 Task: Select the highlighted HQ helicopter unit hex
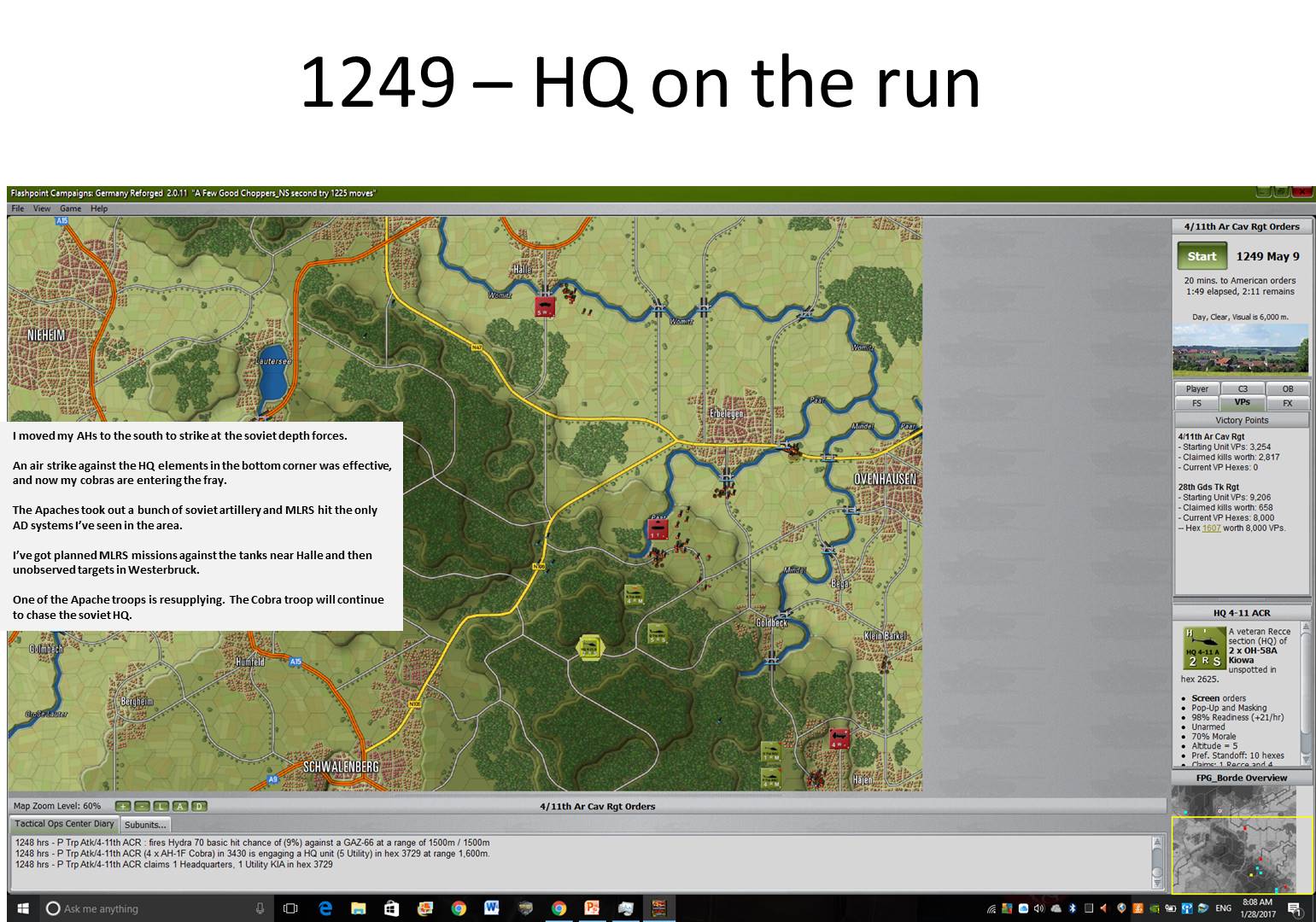(589, 647)
